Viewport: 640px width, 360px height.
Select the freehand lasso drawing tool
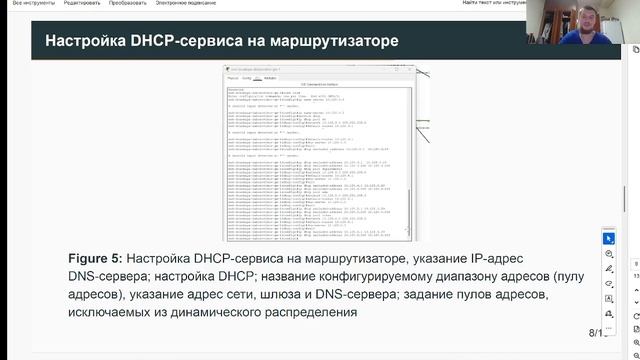click(609, 283)
